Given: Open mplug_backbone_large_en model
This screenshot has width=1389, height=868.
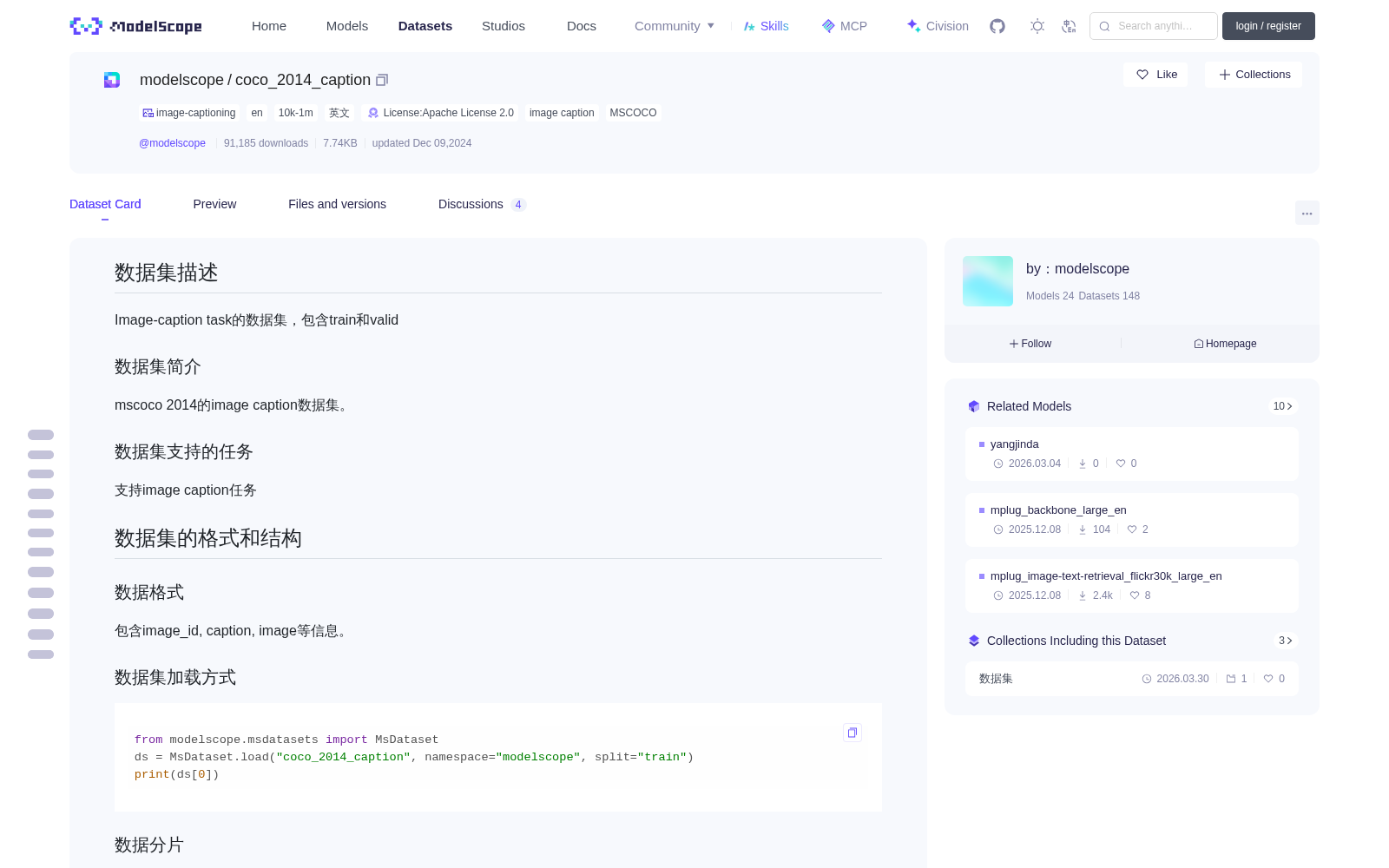Looking at the screenshot, I should click(1132, 520).
